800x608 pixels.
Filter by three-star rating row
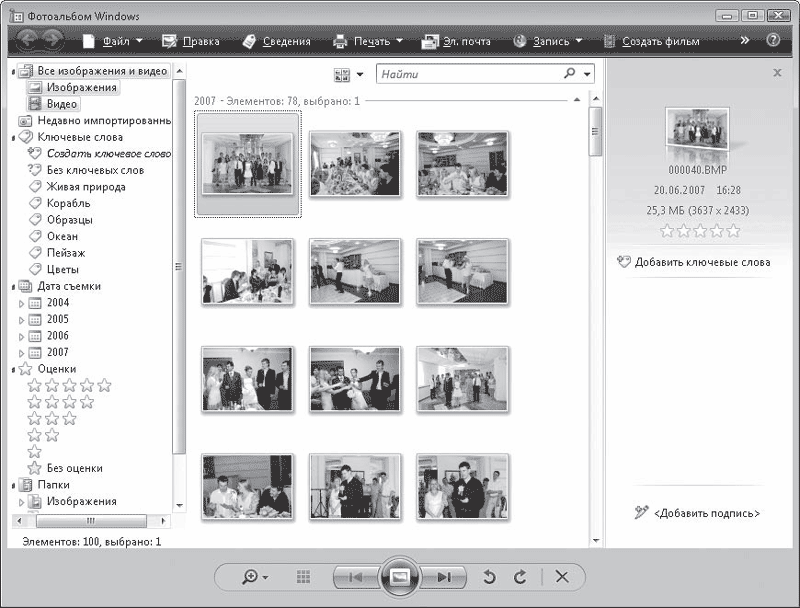(x=52, y=418)
